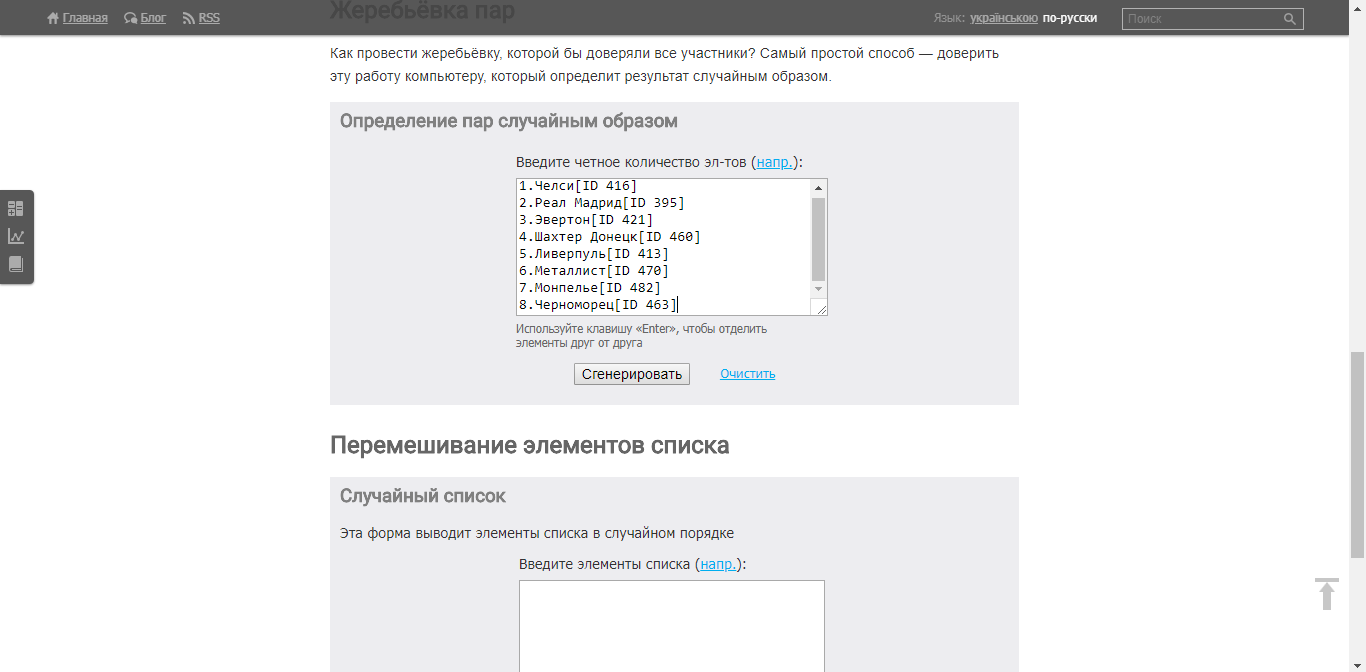Open the line chart icon in sidebar
This screenshot has height=672, width=1366.
(16, 237)
